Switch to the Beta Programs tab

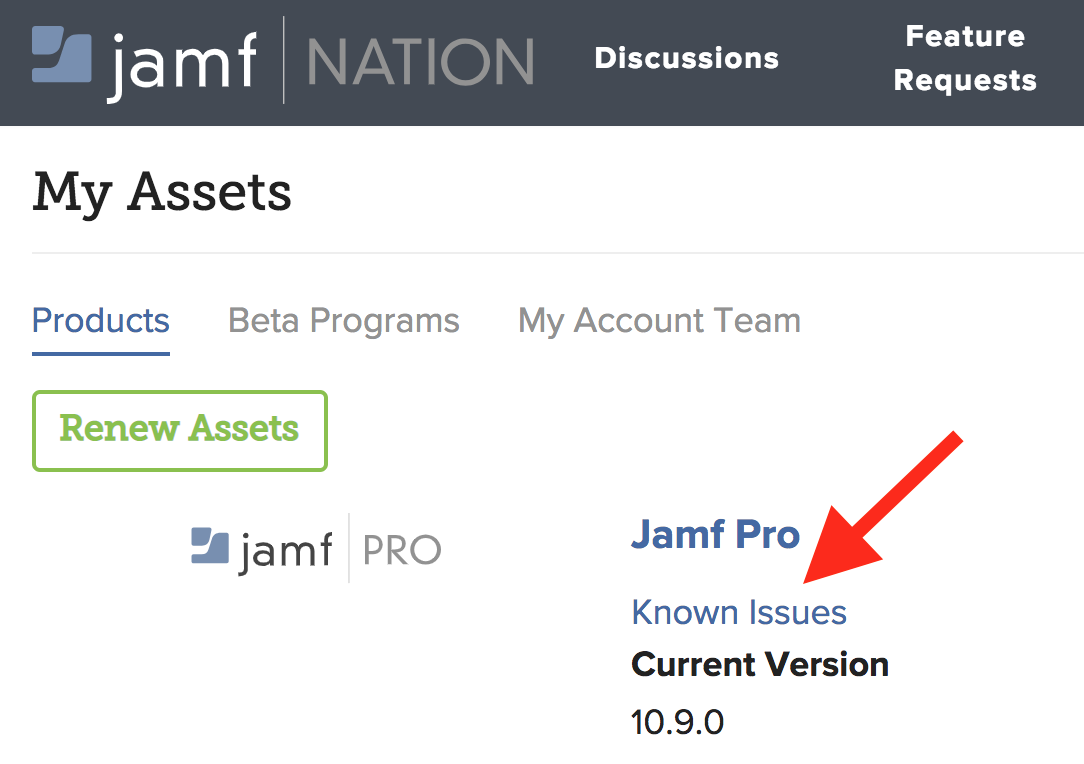(x=344, y=320)
